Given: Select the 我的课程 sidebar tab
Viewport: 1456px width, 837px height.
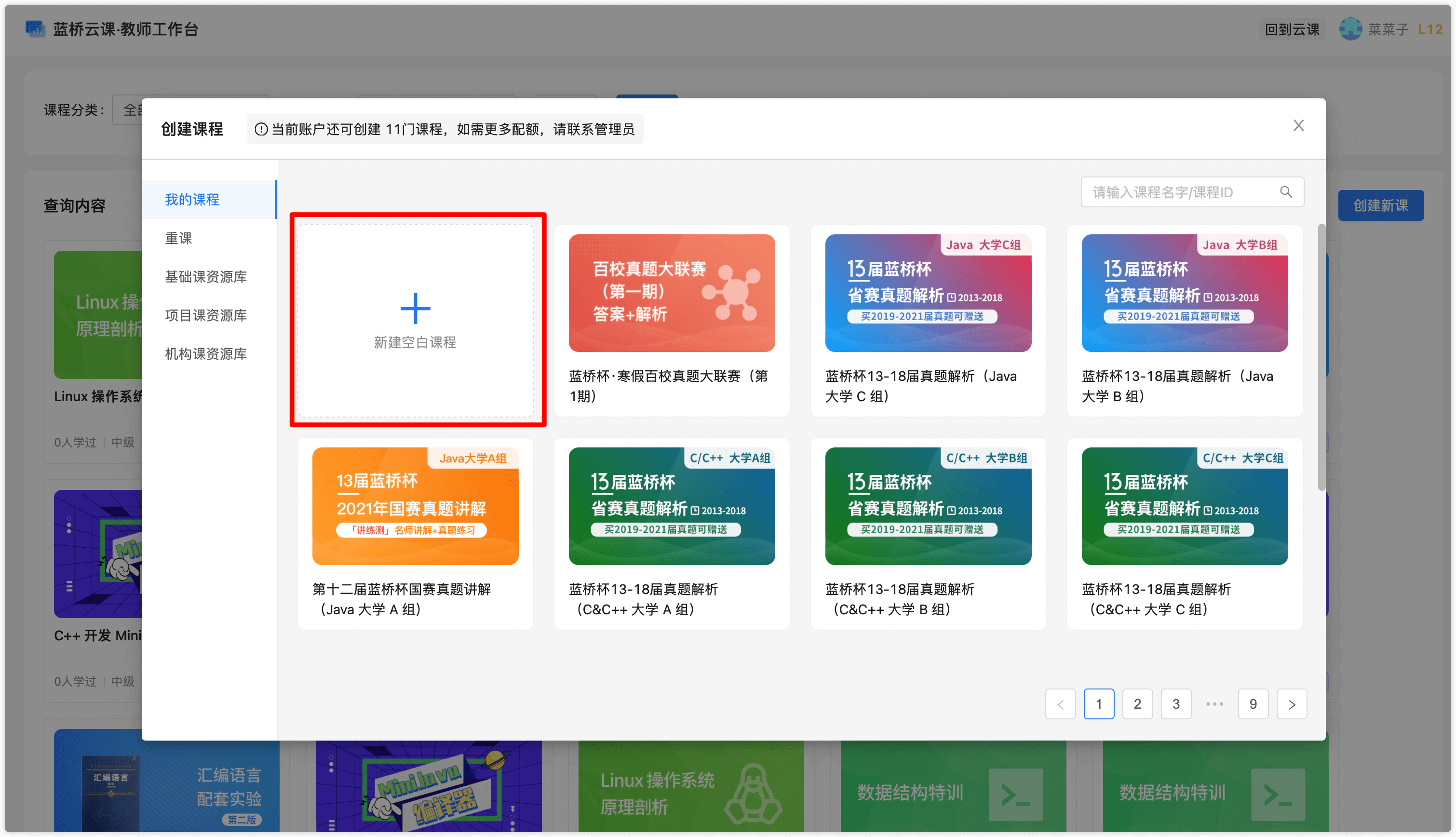Looking at the screenshot, I should click(192, 200).
